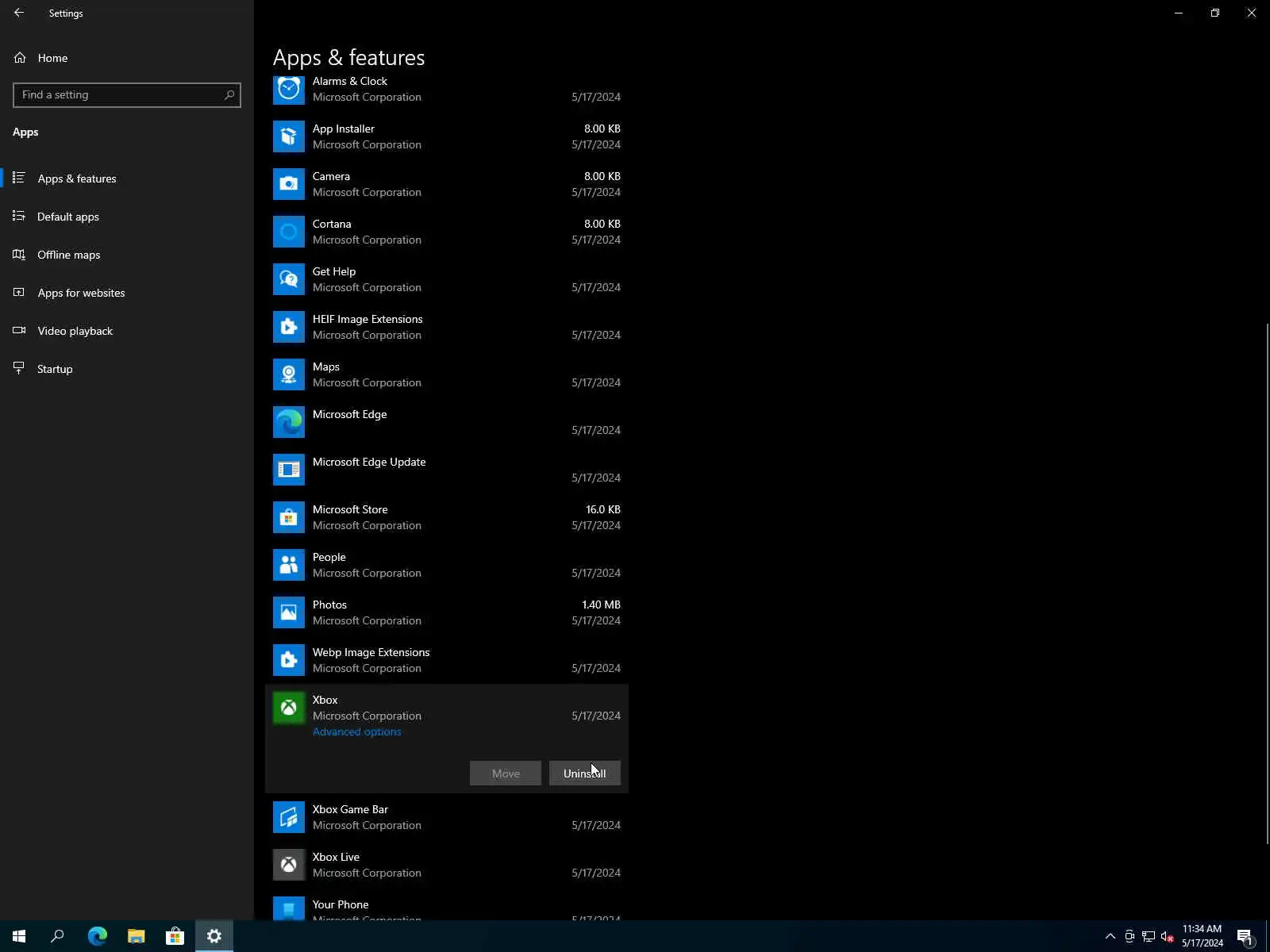1270x952 pixels.
Task: Click the Get Help app icon
Action: click(289, 279)
